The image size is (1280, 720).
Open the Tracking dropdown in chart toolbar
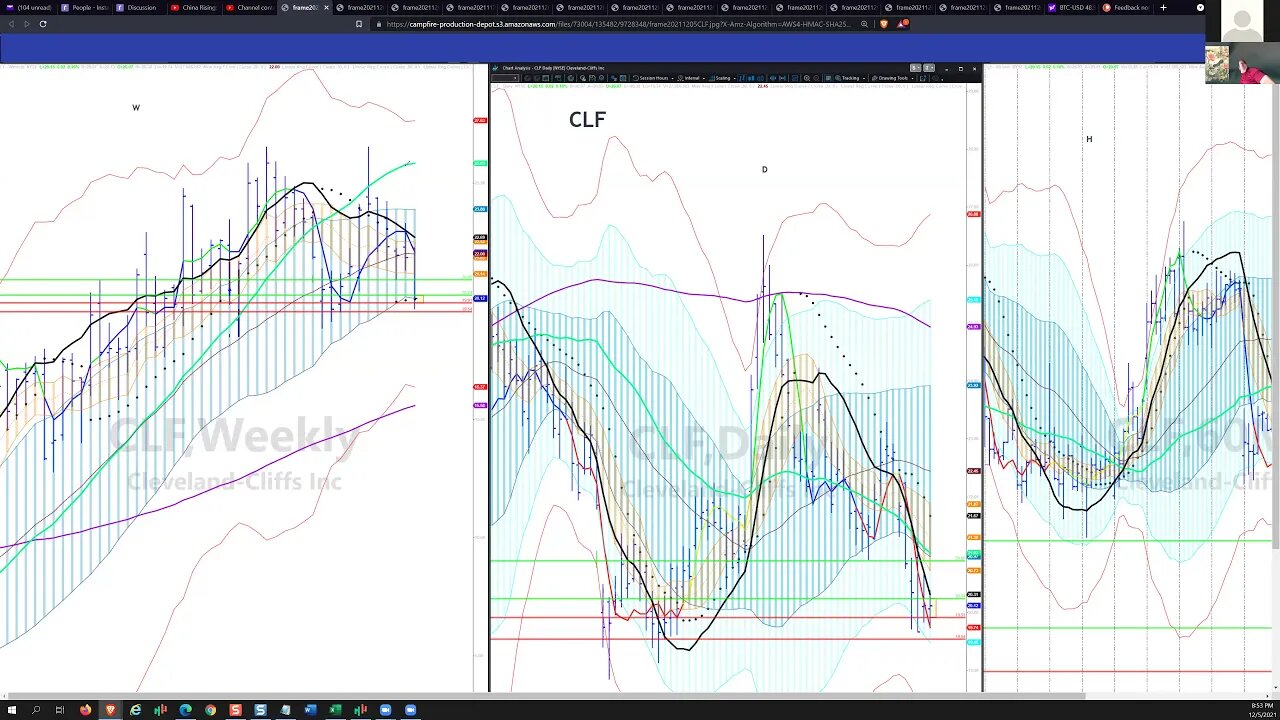click(850, 78)
